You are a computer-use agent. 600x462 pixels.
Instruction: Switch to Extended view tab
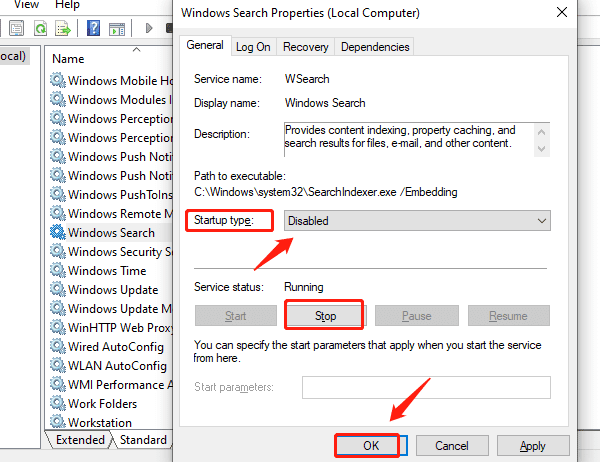pos(80,440)
